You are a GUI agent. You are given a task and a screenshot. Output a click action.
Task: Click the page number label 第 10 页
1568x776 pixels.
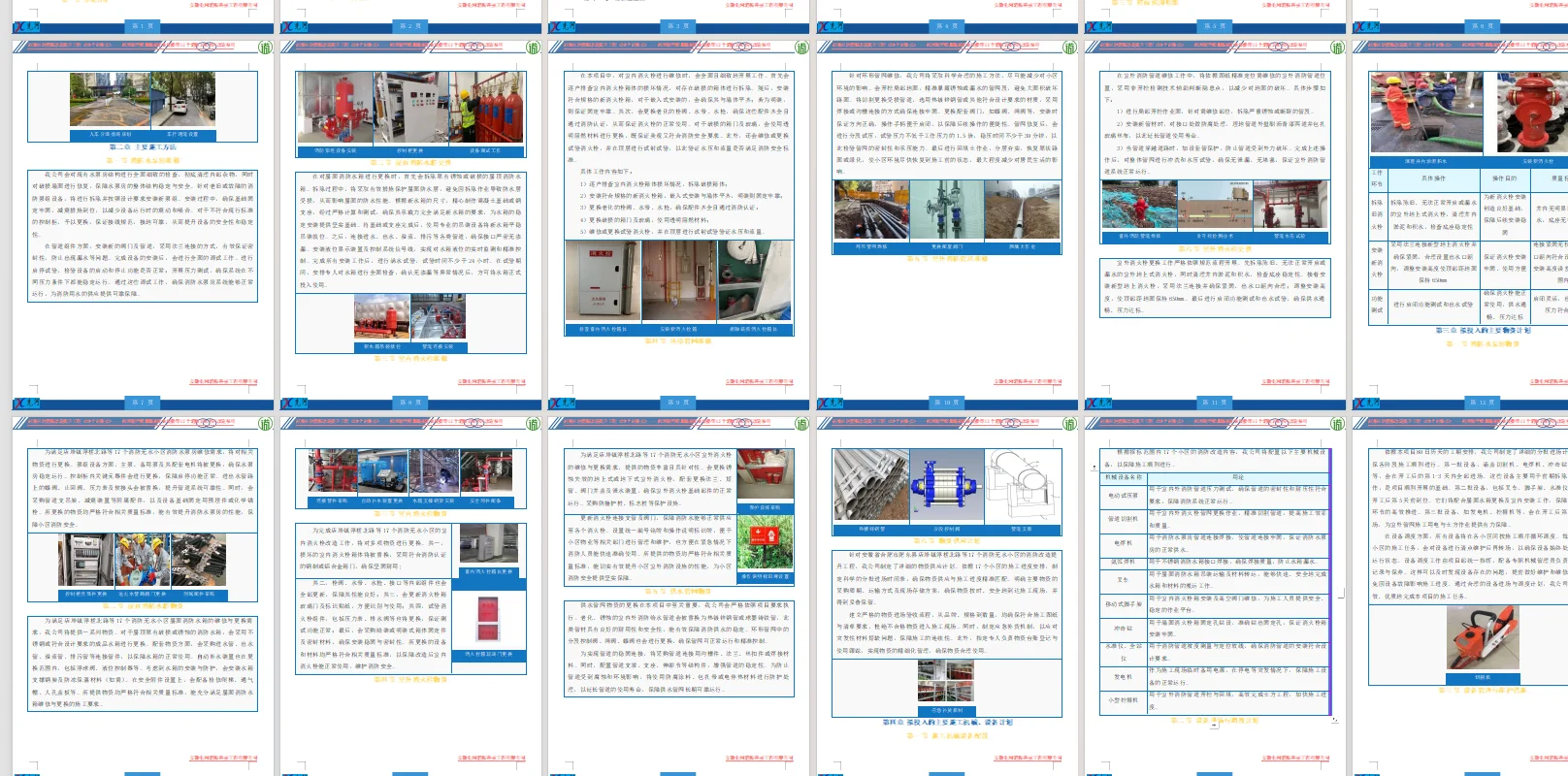[x=946, y=403]
